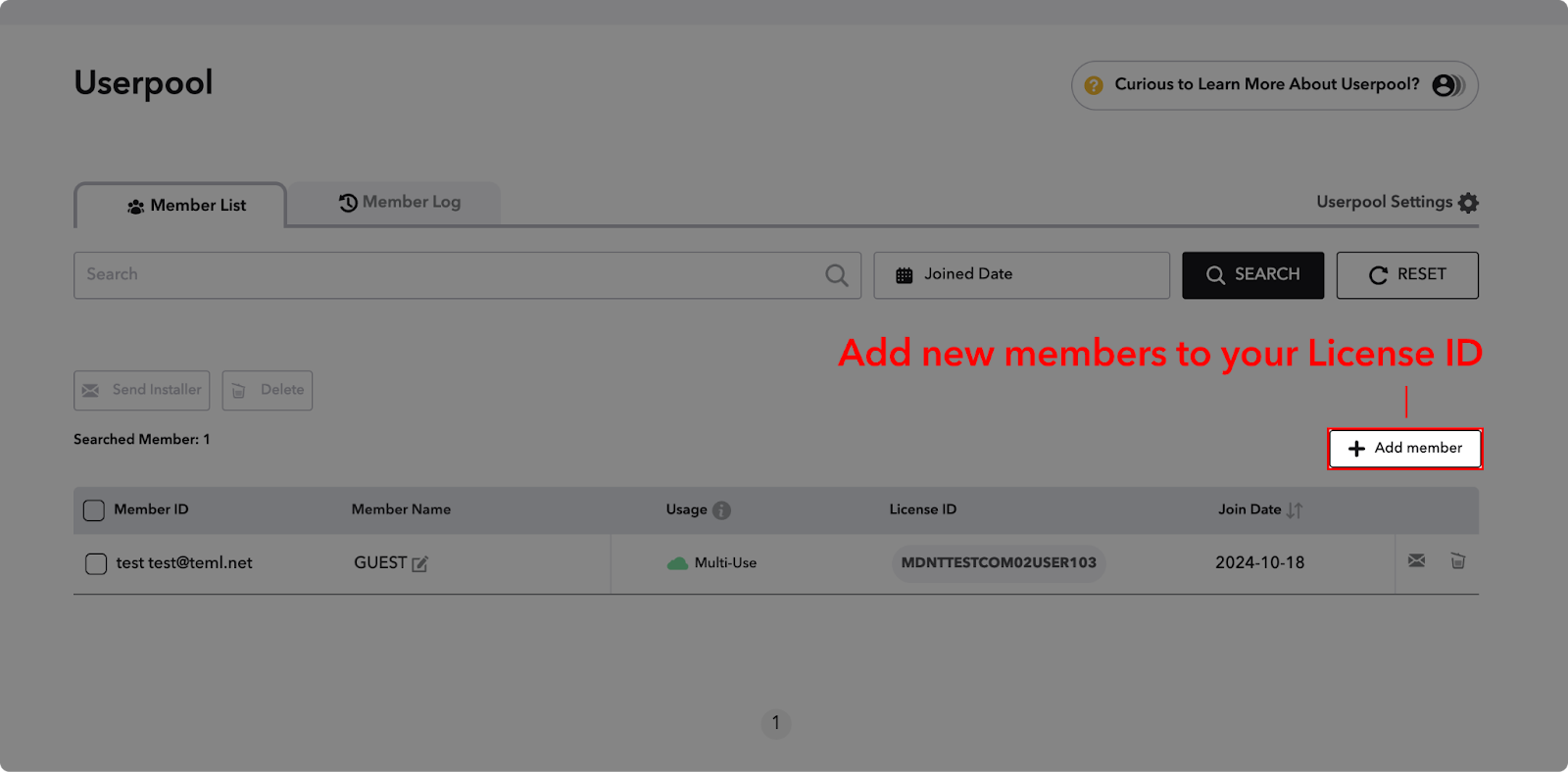
Task: Edit the GUEST member name pencil icon
Action: [x=419, y=564]
